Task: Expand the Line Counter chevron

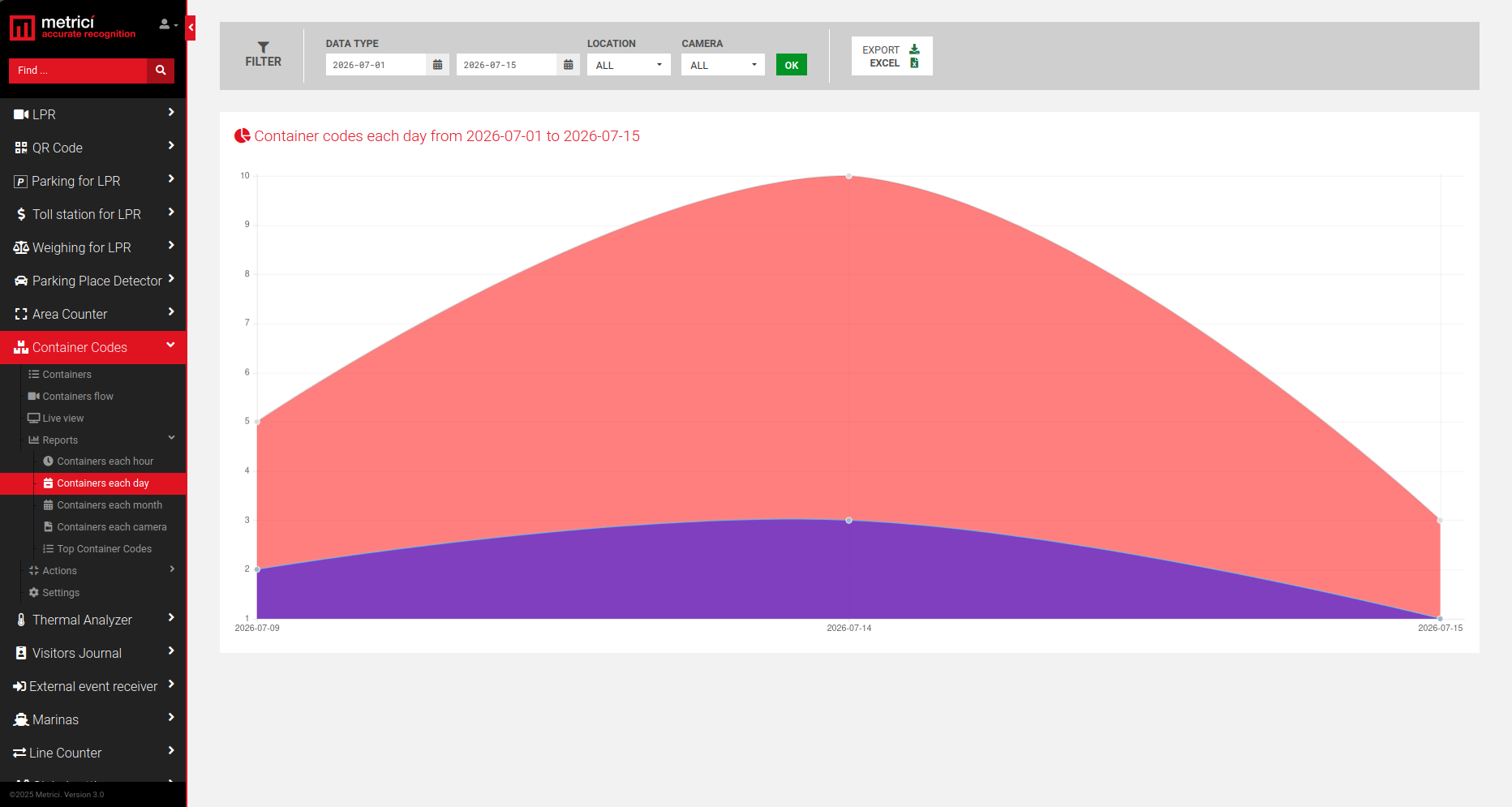Action: click(171, 751)
